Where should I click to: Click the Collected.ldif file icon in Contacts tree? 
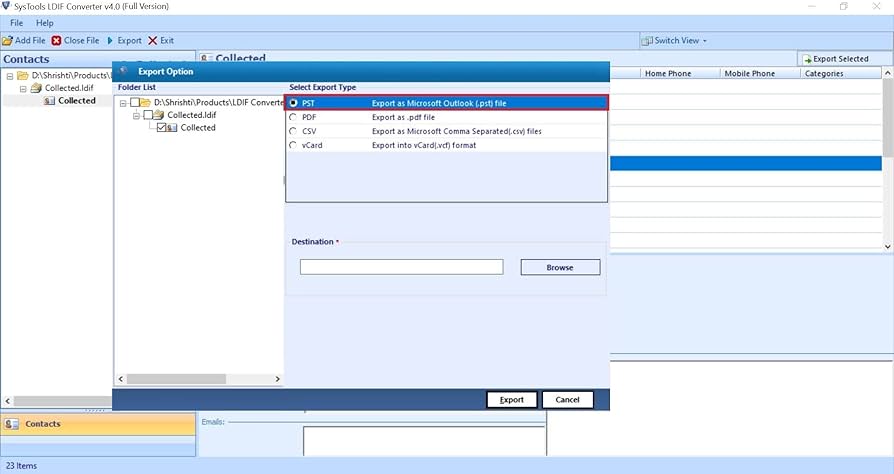tap(36, 88)
